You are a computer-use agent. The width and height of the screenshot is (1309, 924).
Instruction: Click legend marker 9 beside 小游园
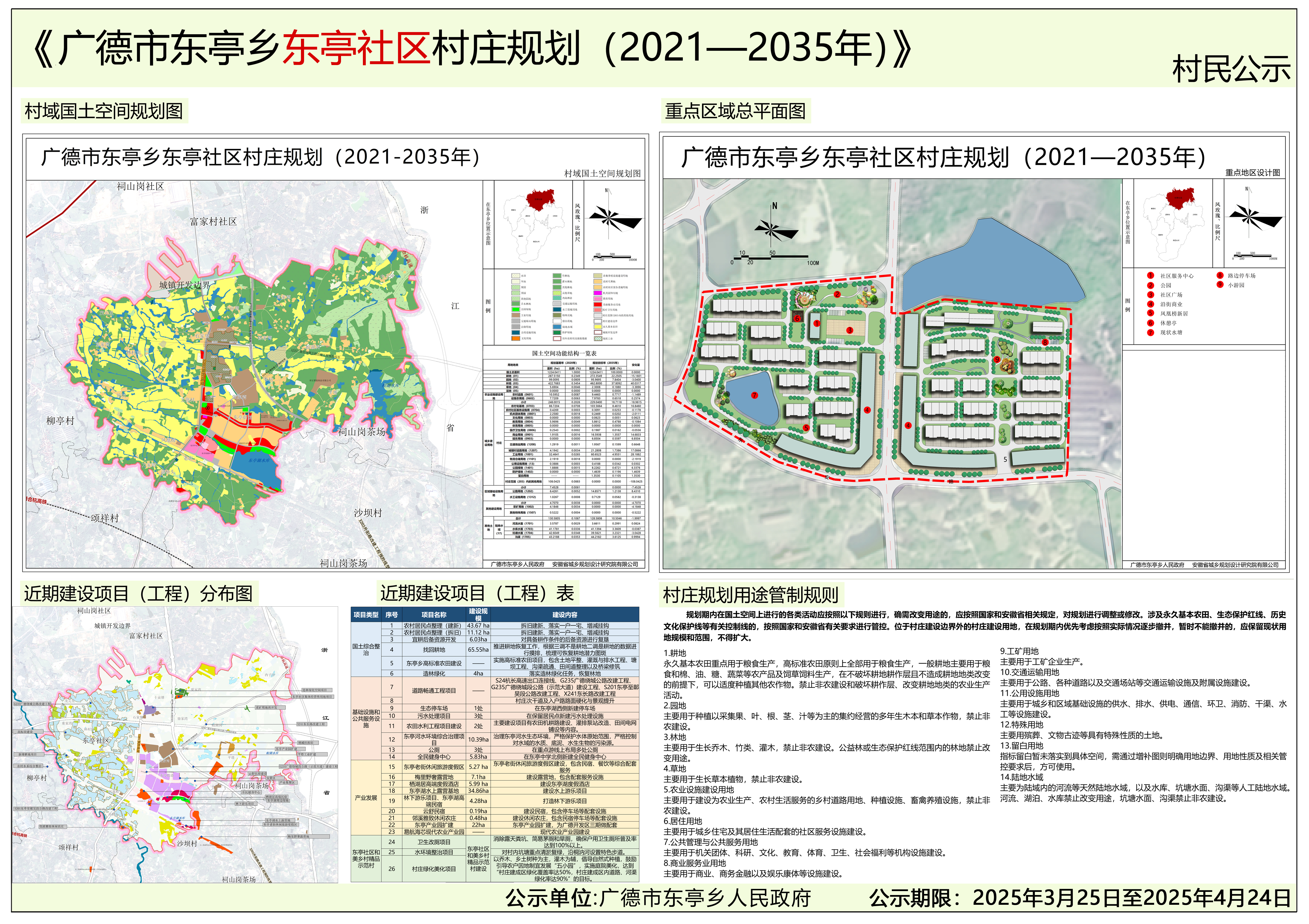tap(1220, 285)
